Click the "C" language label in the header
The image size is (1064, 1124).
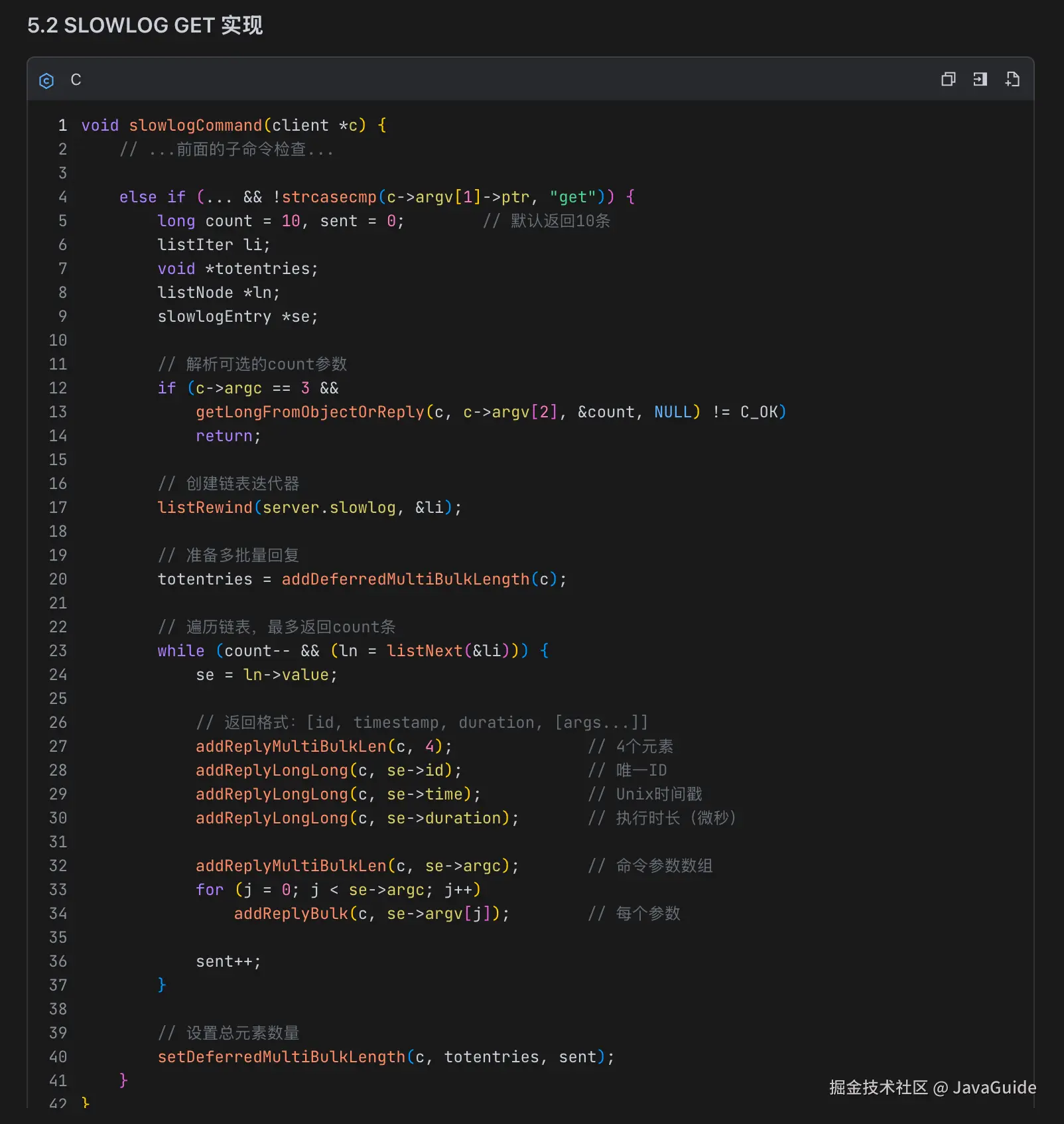tap(76, 80)
